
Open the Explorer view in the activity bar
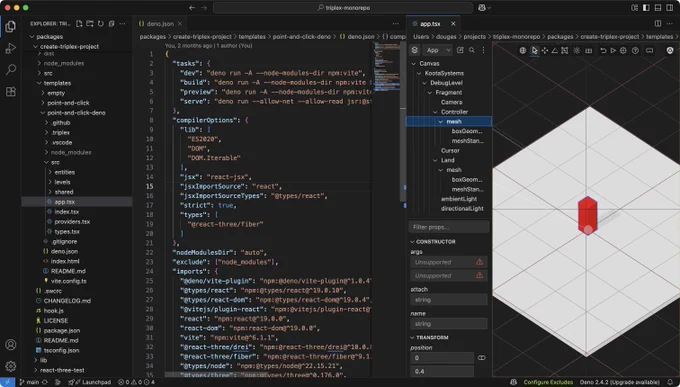(10, 26)
